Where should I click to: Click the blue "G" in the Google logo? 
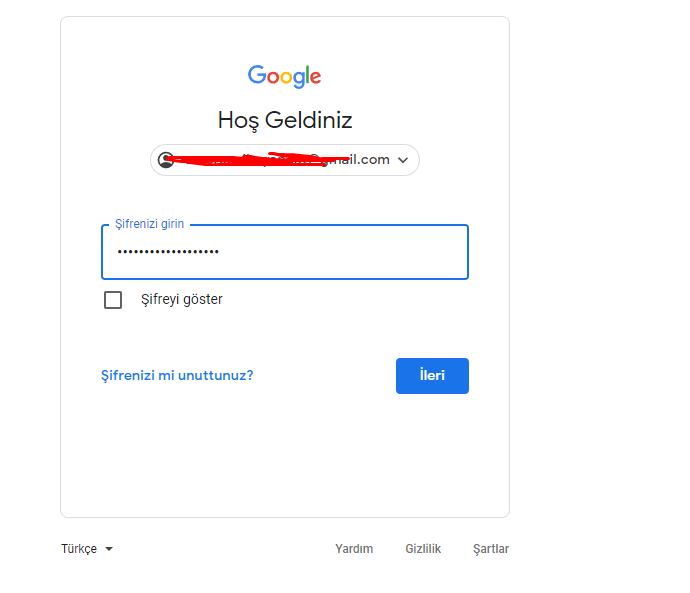pos(256,76)
